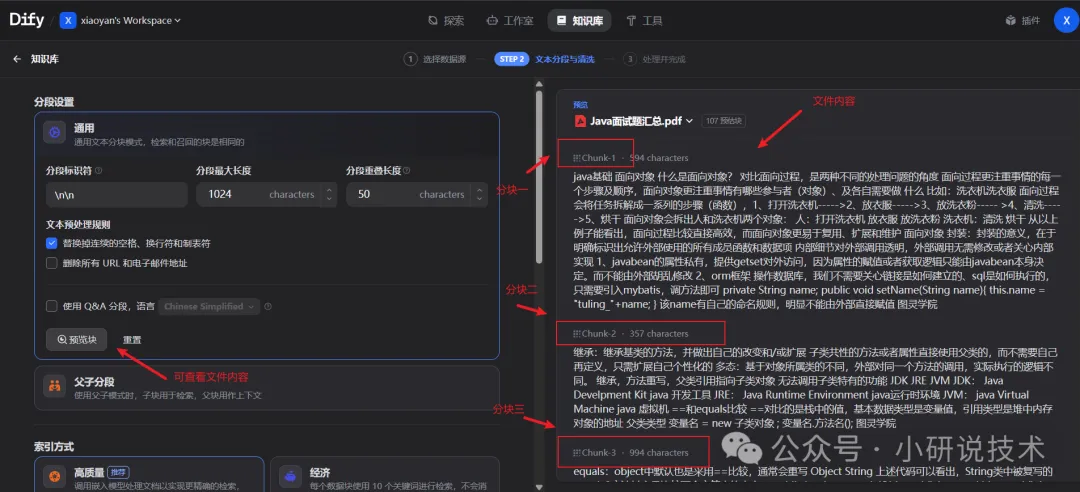
Task: Click the PDF file icon in preview
Action: 579,121
